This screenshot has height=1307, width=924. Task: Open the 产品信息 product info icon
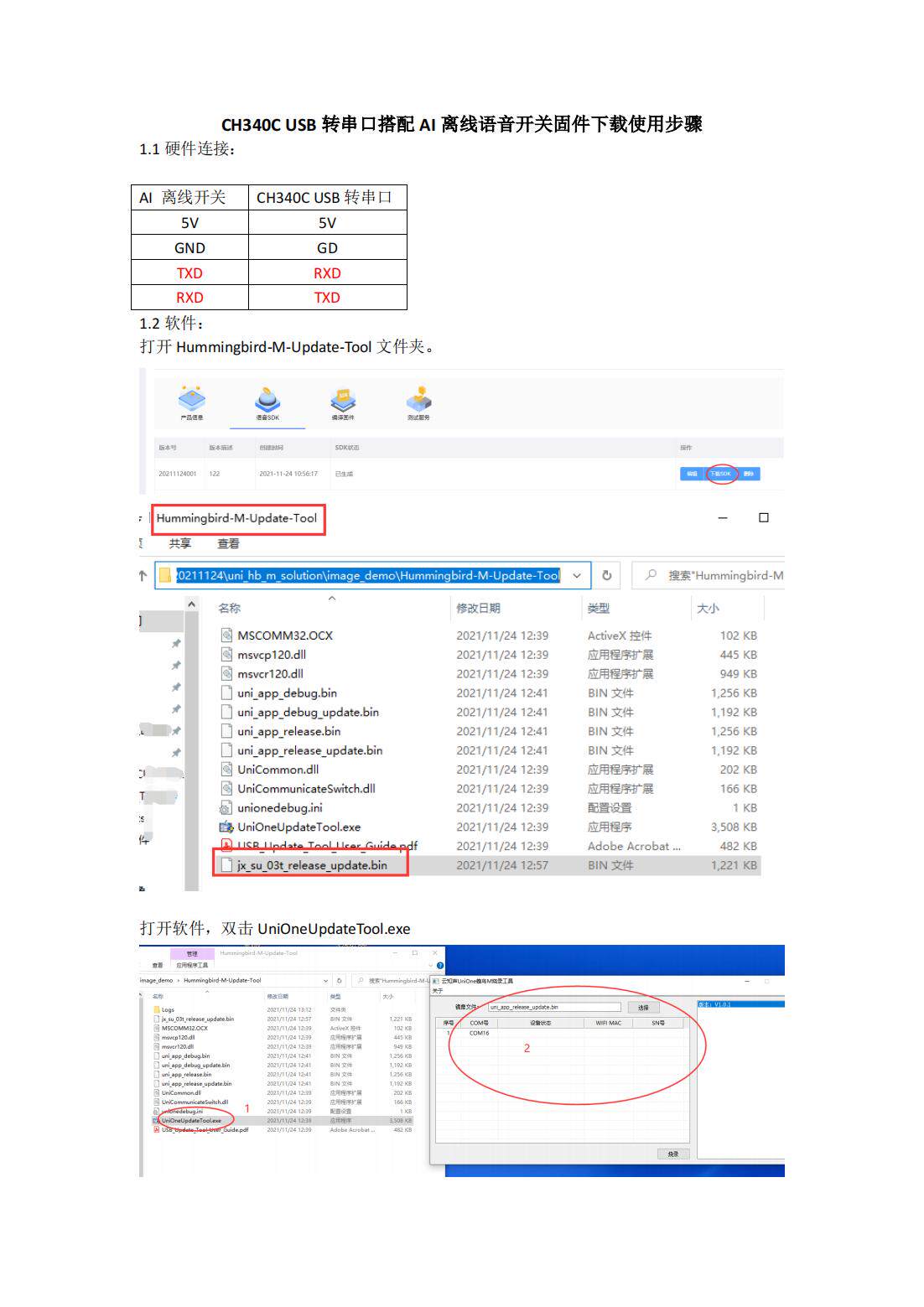(192, 403)
